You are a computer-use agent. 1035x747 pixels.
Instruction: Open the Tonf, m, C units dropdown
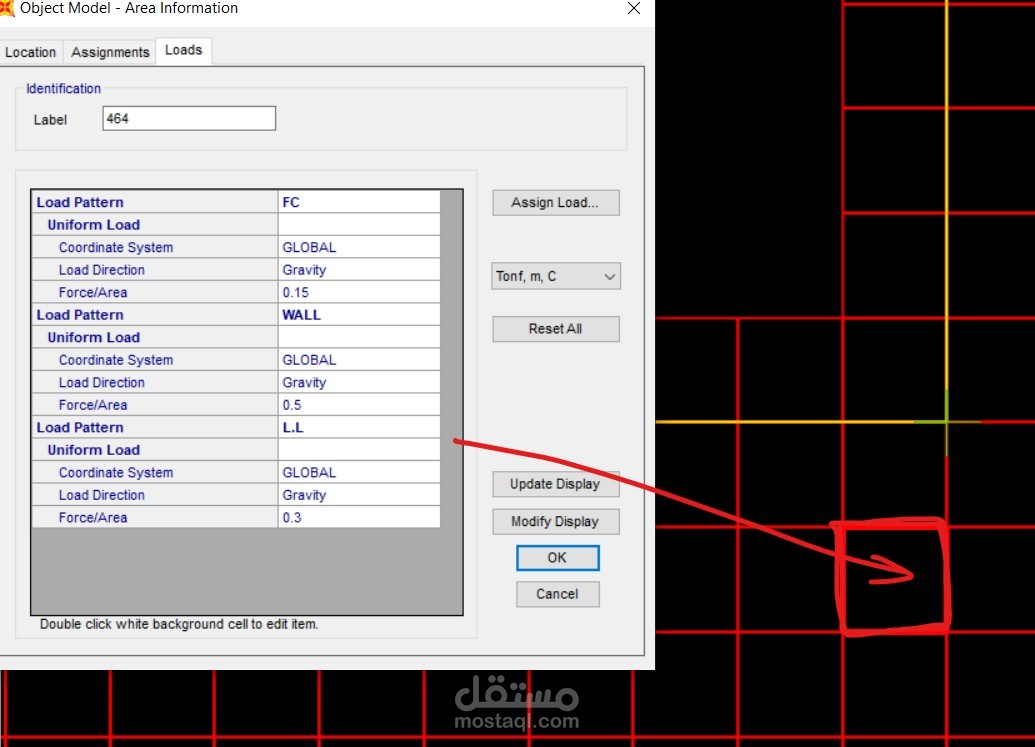(556, 276)
